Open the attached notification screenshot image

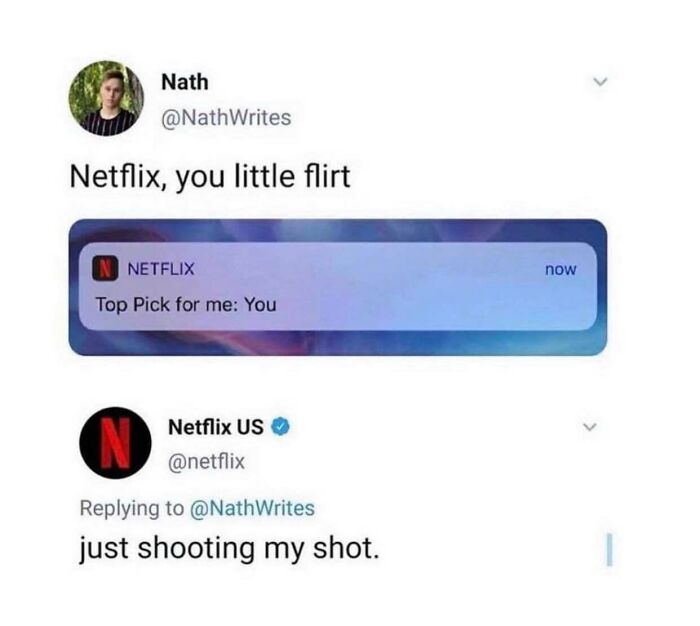pos(338,287)
